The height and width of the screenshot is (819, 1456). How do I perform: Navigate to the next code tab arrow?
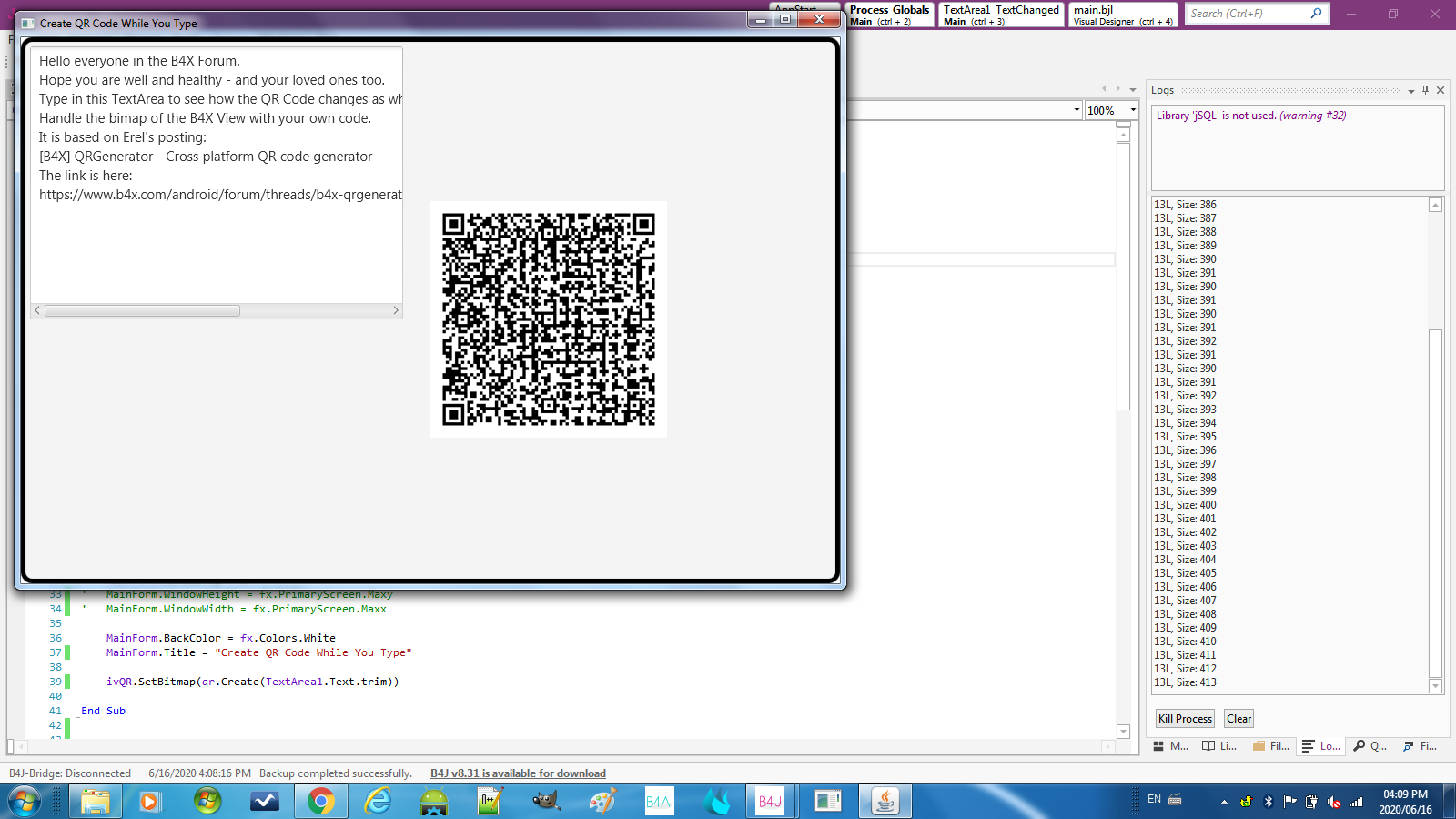(1118, 89)
